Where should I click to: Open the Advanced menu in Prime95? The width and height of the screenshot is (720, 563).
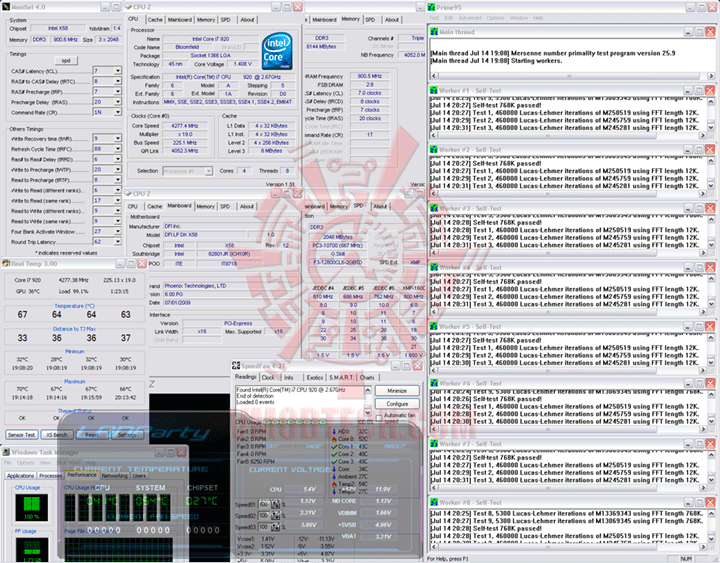(x=469, y=18)
